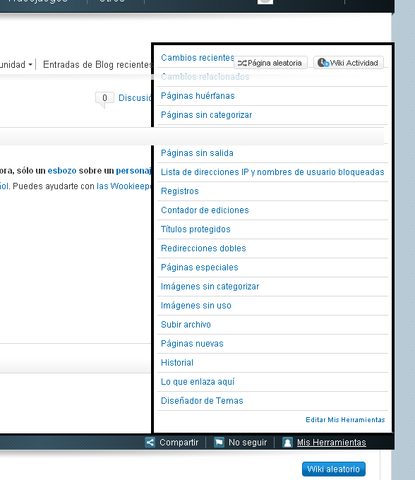Click the flag icon beside No seguir
This screenshot has width=415, height=480.
point(219,442)
